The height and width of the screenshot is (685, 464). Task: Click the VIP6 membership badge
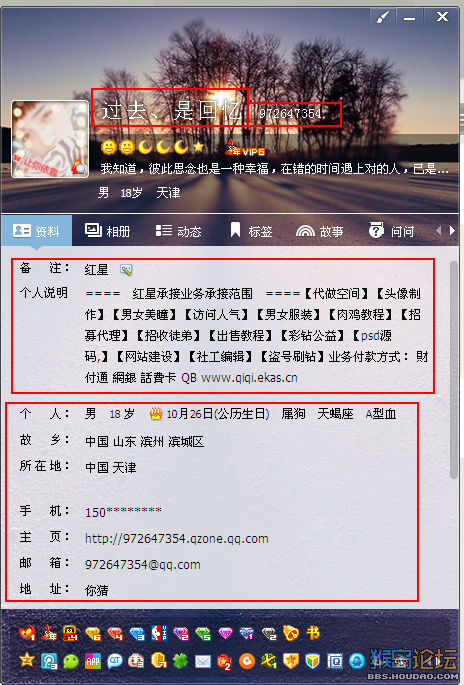(x=245, y=150)
